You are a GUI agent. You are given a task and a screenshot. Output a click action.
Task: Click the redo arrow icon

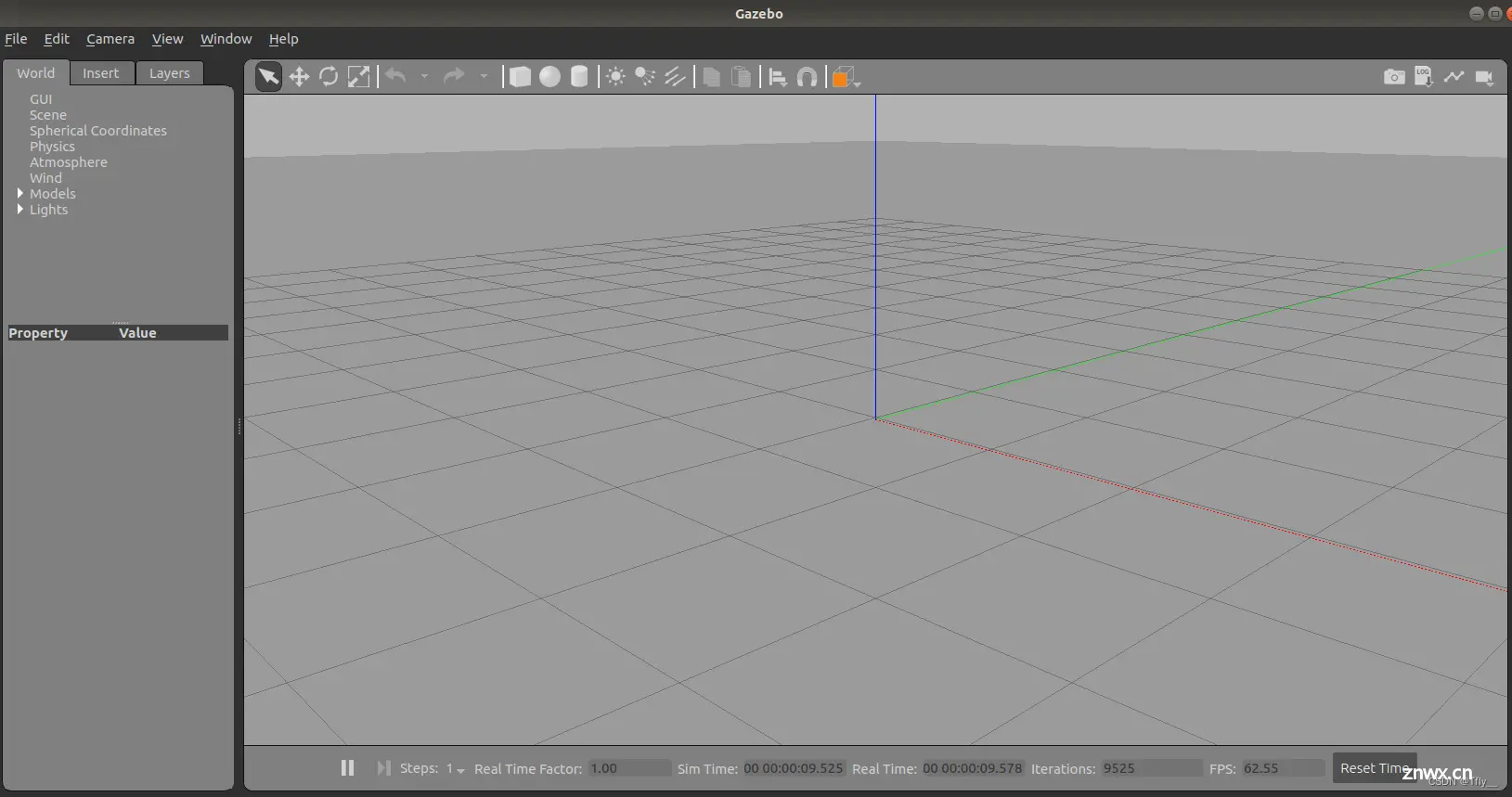454,76
